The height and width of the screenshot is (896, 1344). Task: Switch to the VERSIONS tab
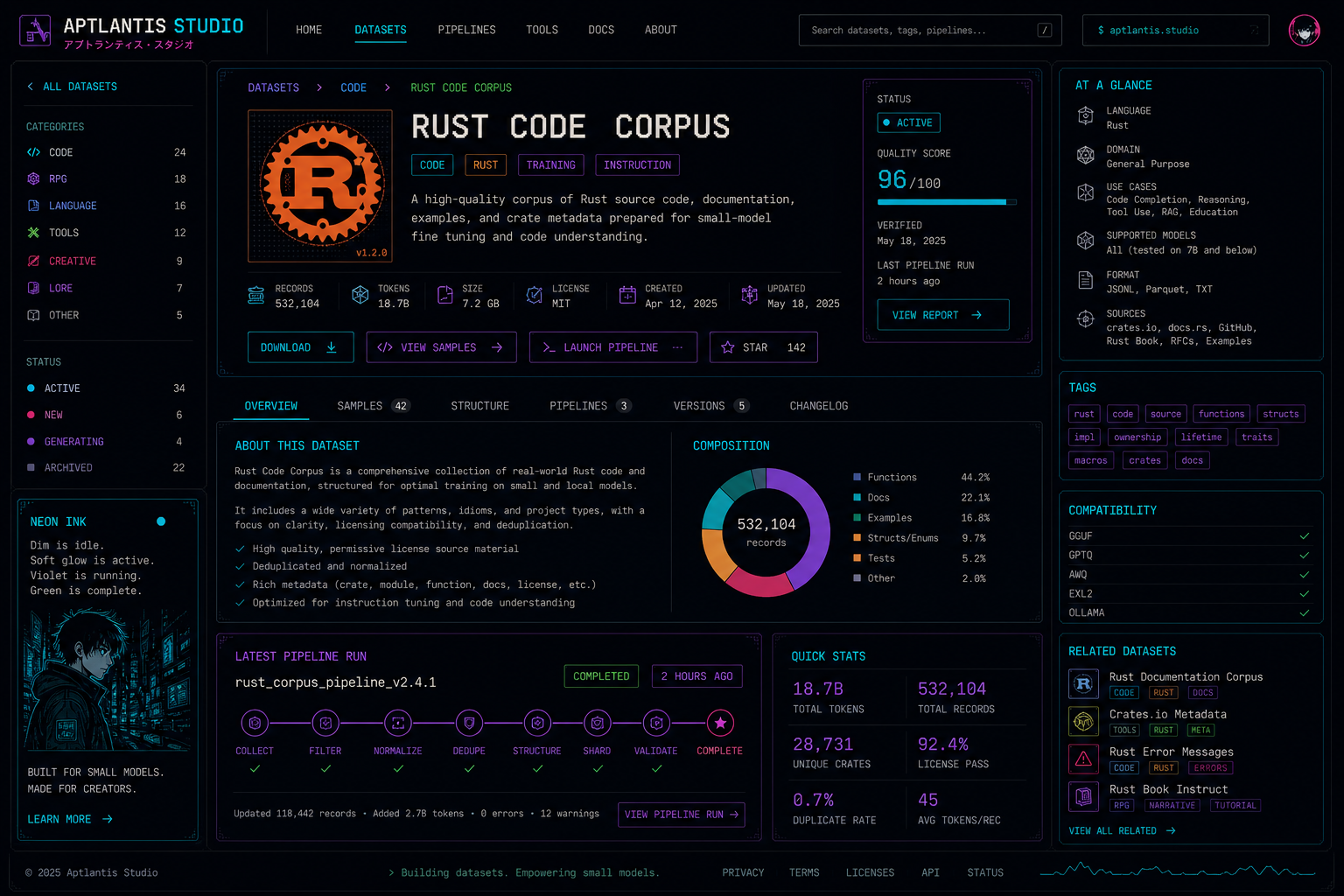point(711,406)
